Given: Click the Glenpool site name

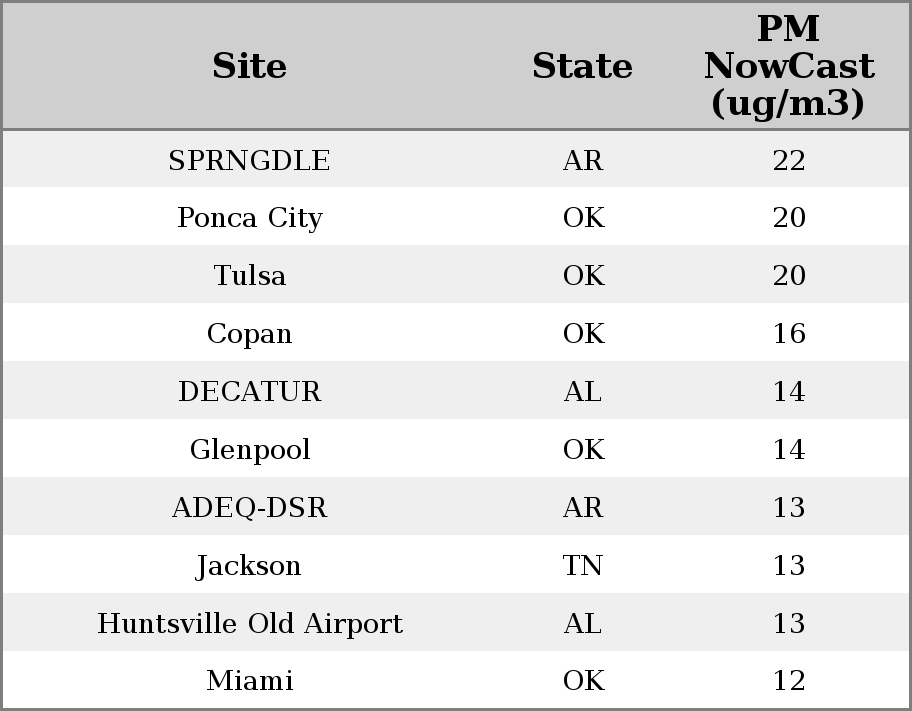Looking at the screenshot, I should 249,450.
